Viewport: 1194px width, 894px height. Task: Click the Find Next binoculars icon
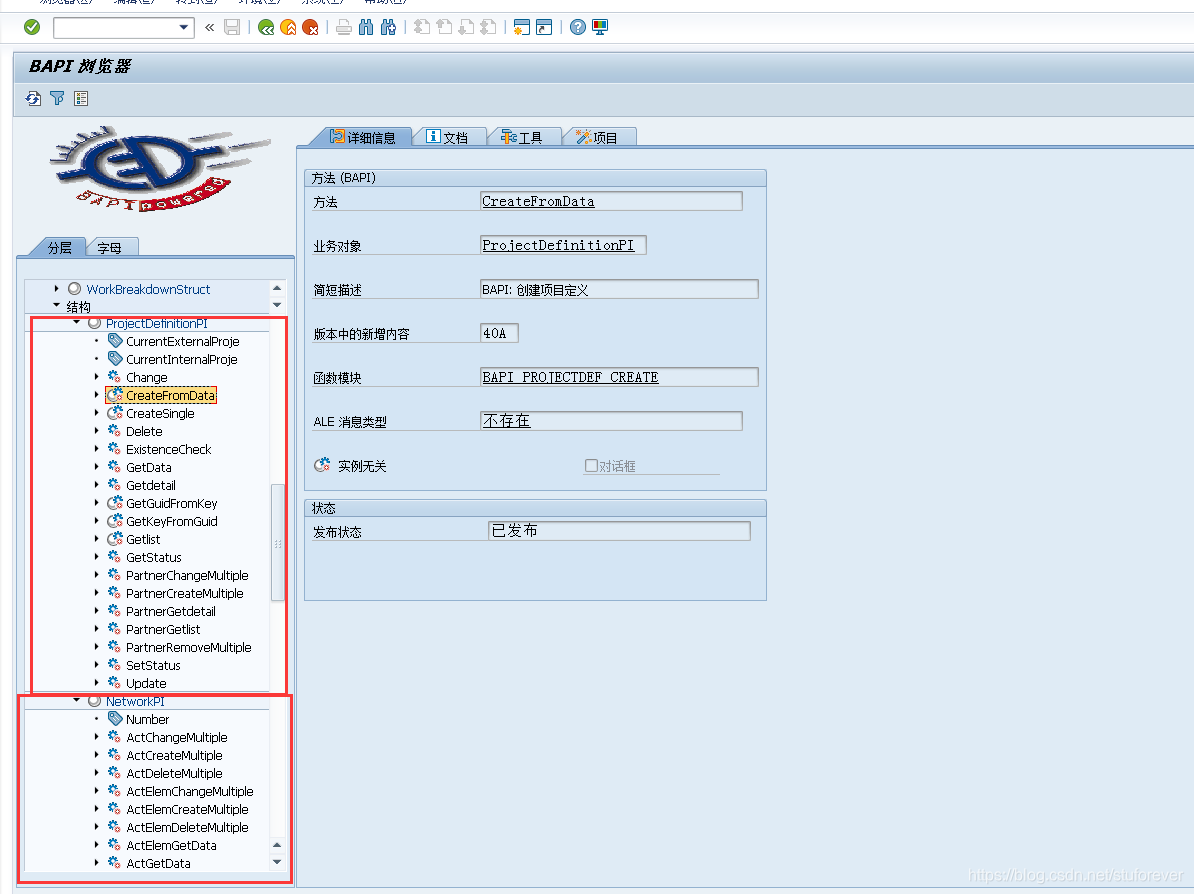click(x=388, y=27)
